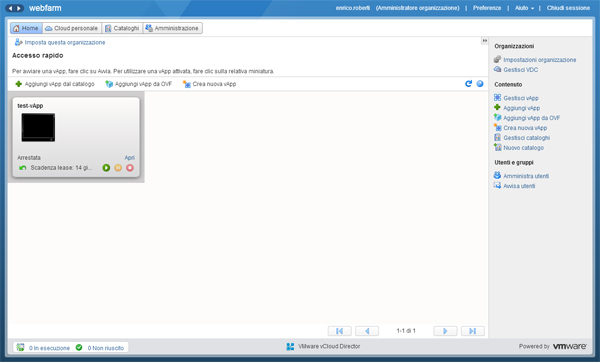Refresh the vApp list
The width and height of the screenshot is (600, 362).
point(468,84)
